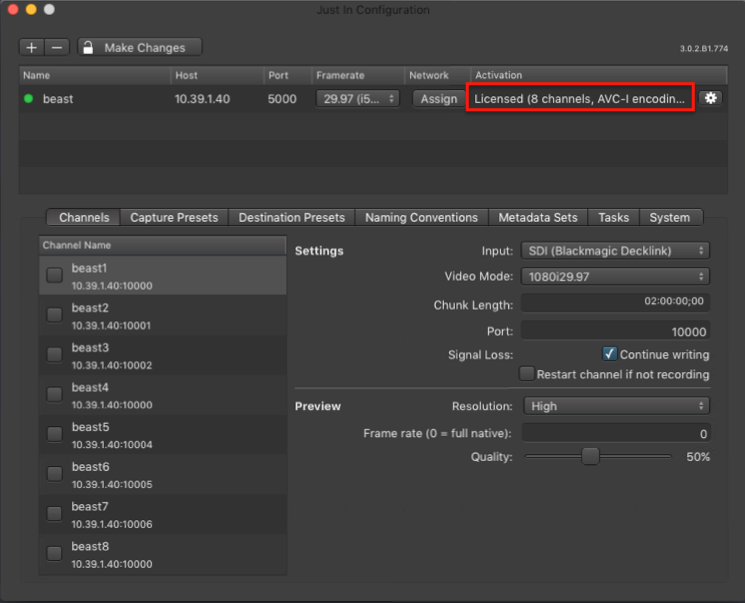Toggle checkbox for channel beast8
This screenshot has height=603, width=745.
(55, 553)
